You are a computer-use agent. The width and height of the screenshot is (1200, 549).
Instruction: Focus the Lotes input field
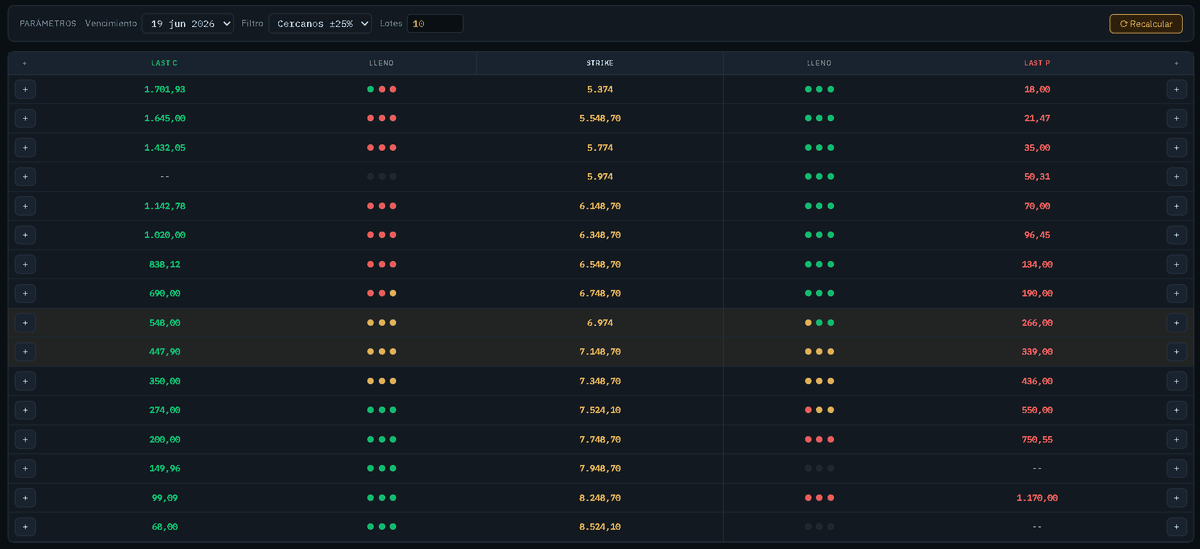pos(435,23)
